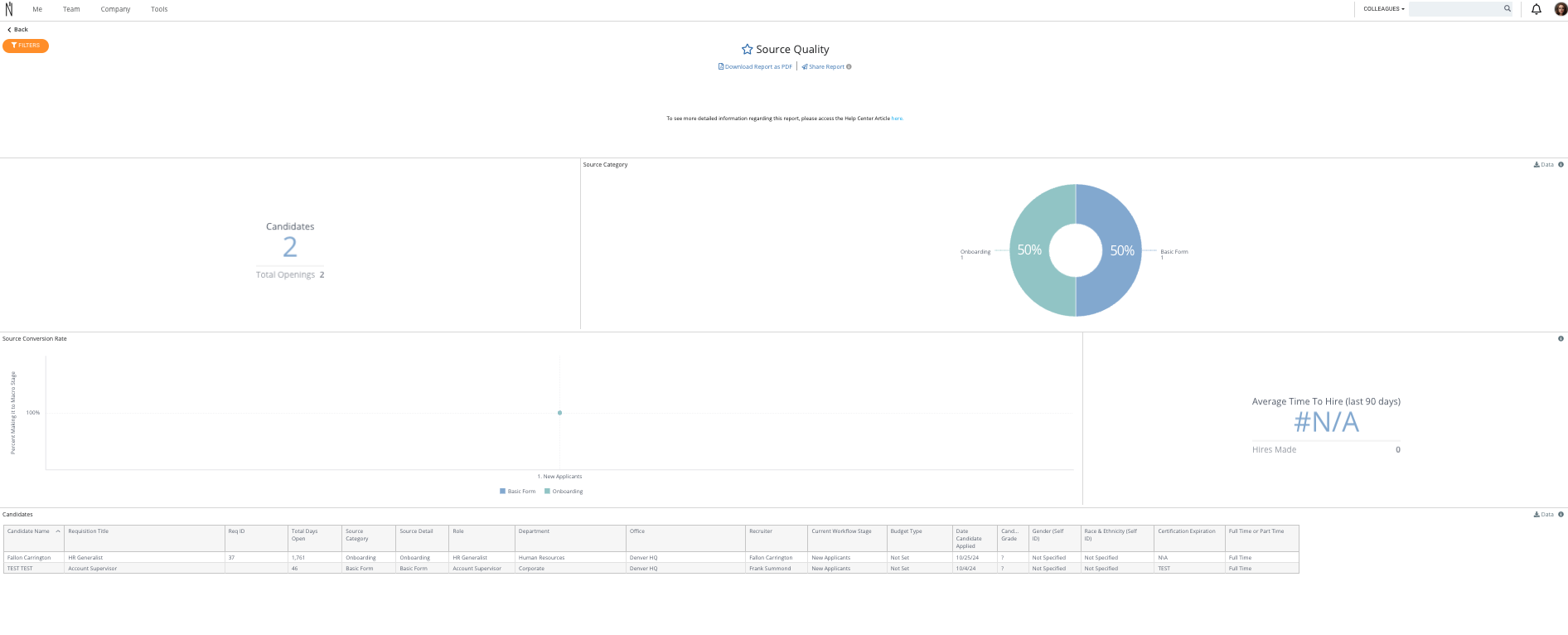The height and width of the screenshot is (635, 1568).
Task: Open the Filters panel
Action: click(26, 46)
